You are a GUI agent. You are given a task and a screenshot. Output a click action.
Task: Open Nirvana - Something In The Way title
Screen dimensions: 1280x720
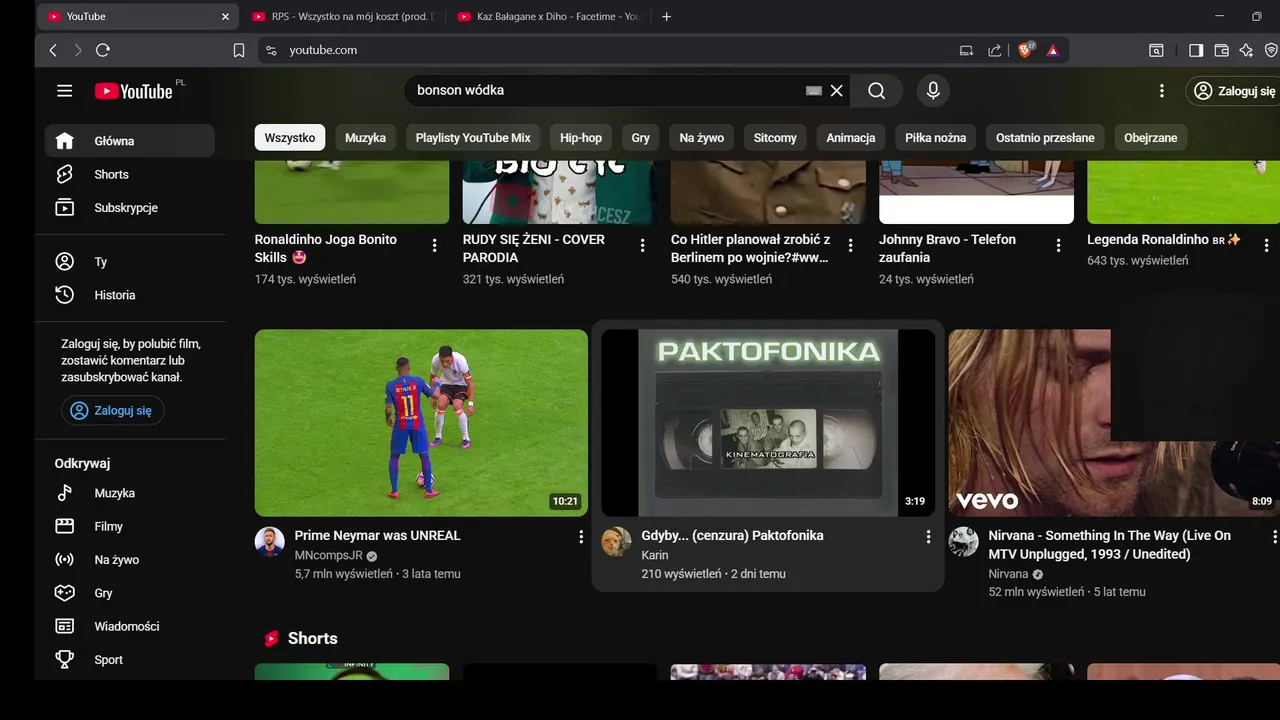click(x=1110, y=545)
